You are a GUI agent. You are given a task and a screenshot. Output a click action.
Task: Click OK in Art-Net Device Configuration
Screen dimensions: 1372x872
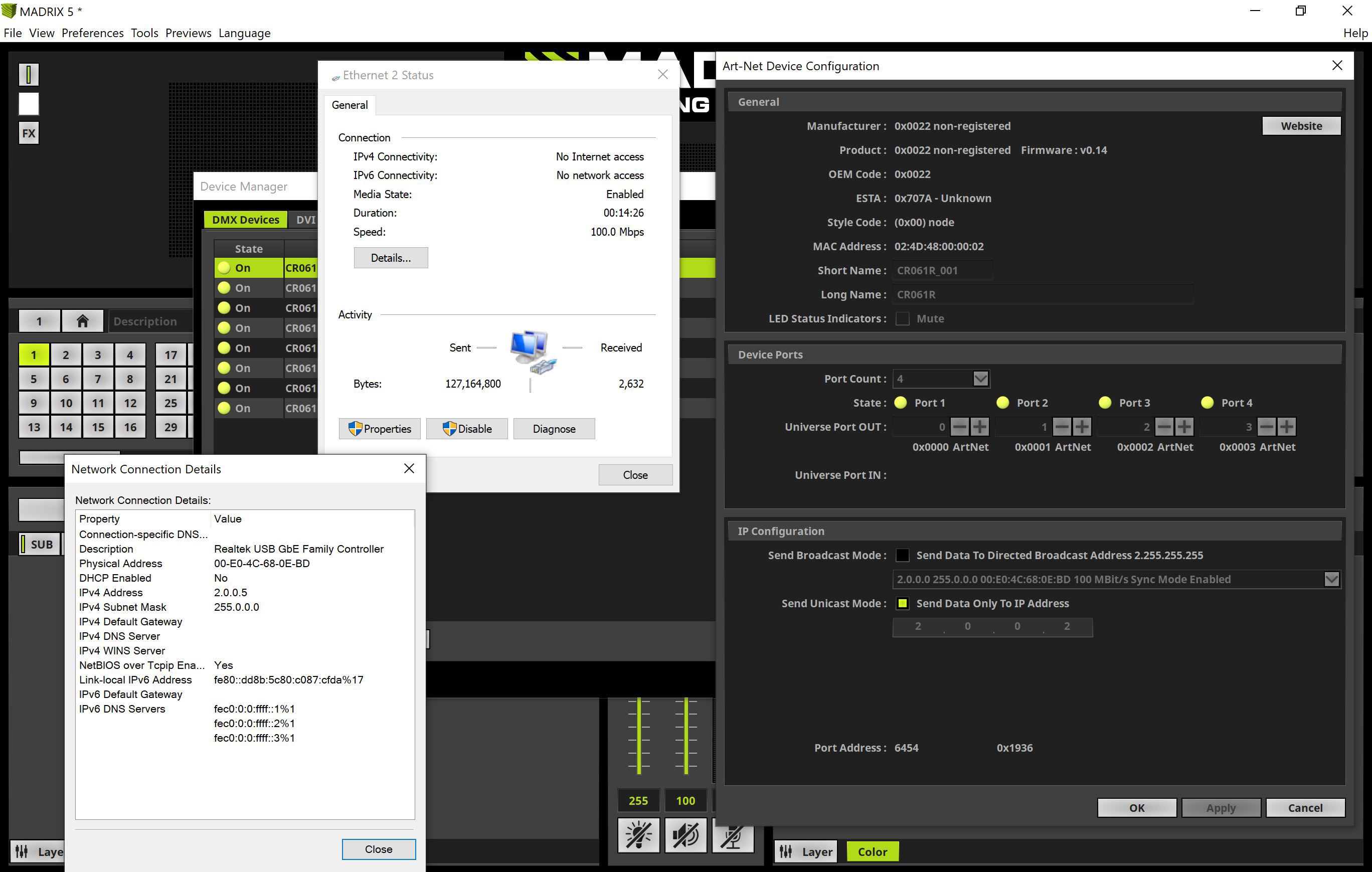(x=1137, y=808)
